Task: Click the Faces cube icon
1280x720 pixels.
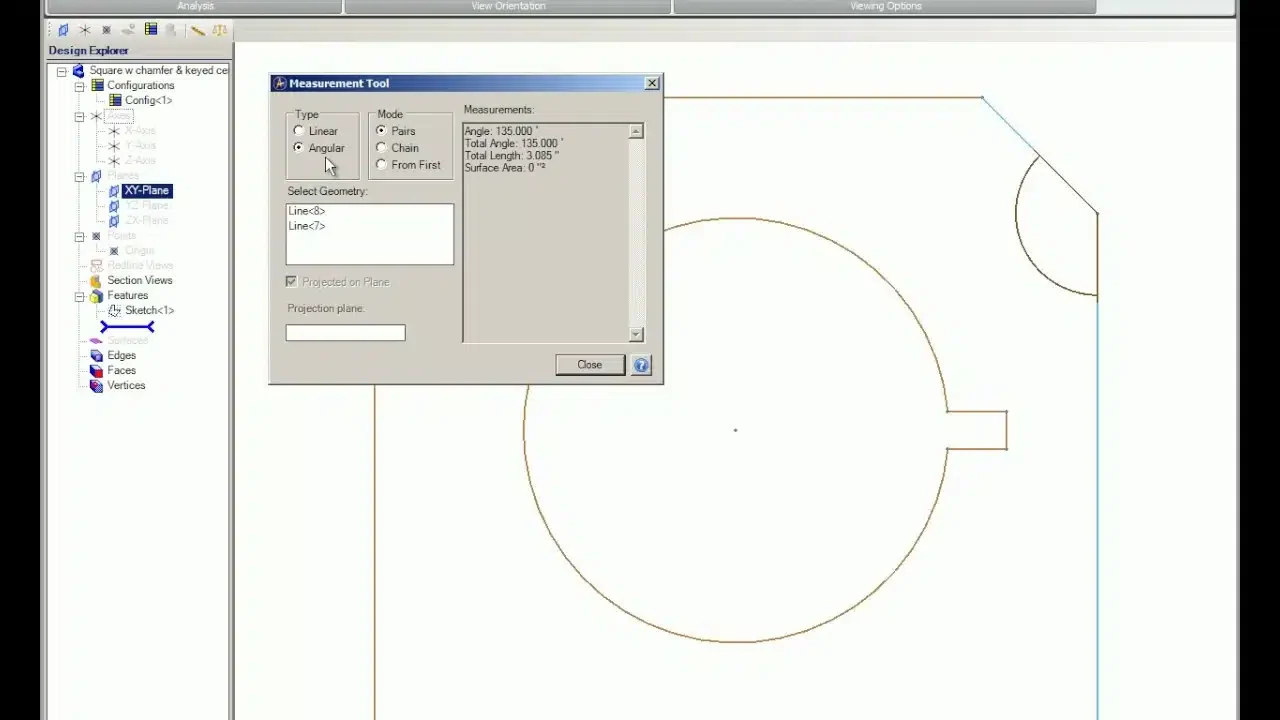Action: tap(96, 370)
